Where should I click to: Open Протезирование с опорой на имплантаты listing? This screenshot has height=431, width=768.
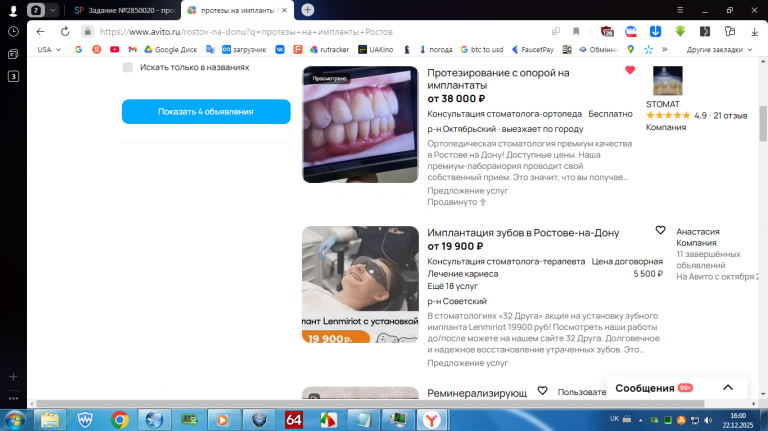(x=498, y=79)
